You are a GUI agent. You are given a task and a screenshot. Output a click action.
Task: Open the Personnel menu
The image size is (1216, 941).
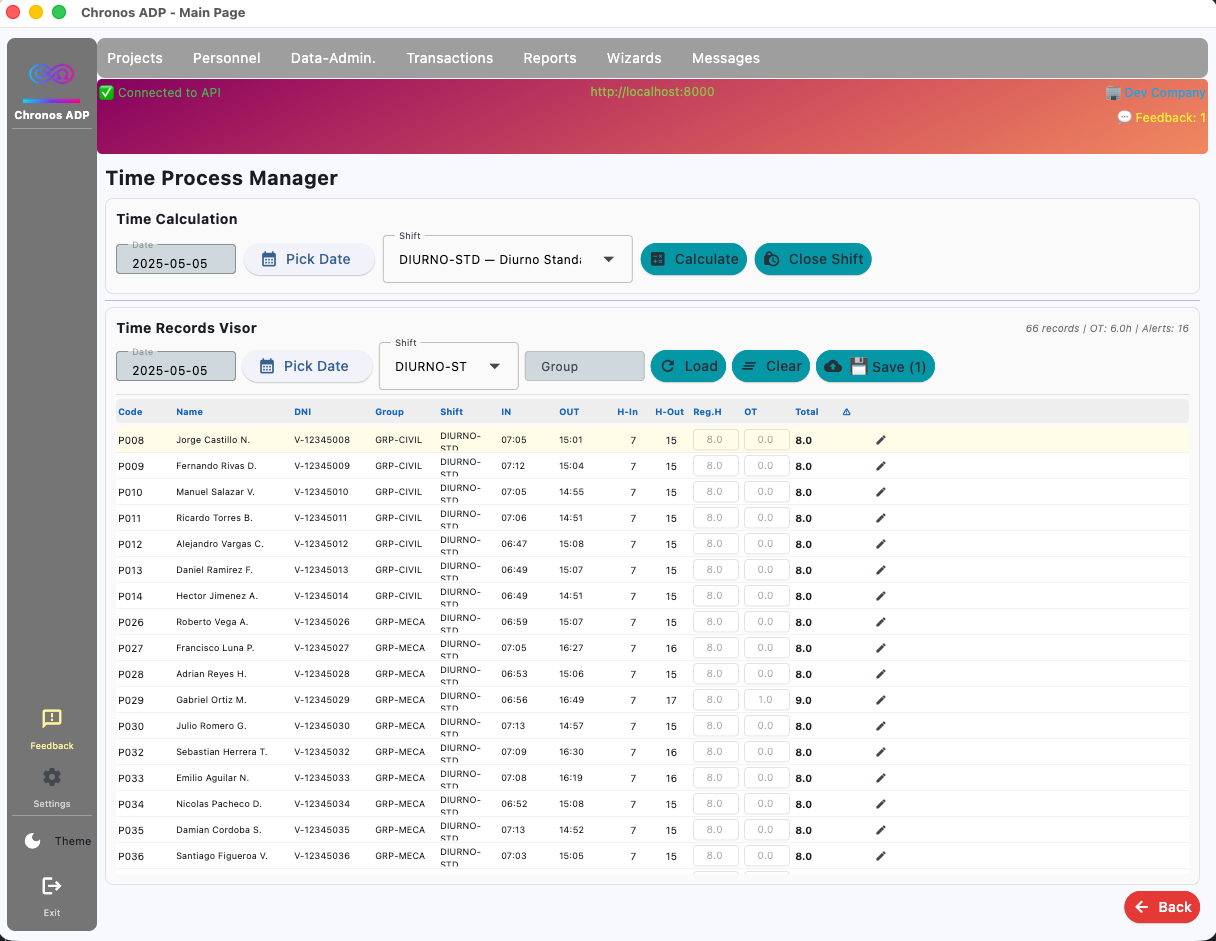coord(227,58)
